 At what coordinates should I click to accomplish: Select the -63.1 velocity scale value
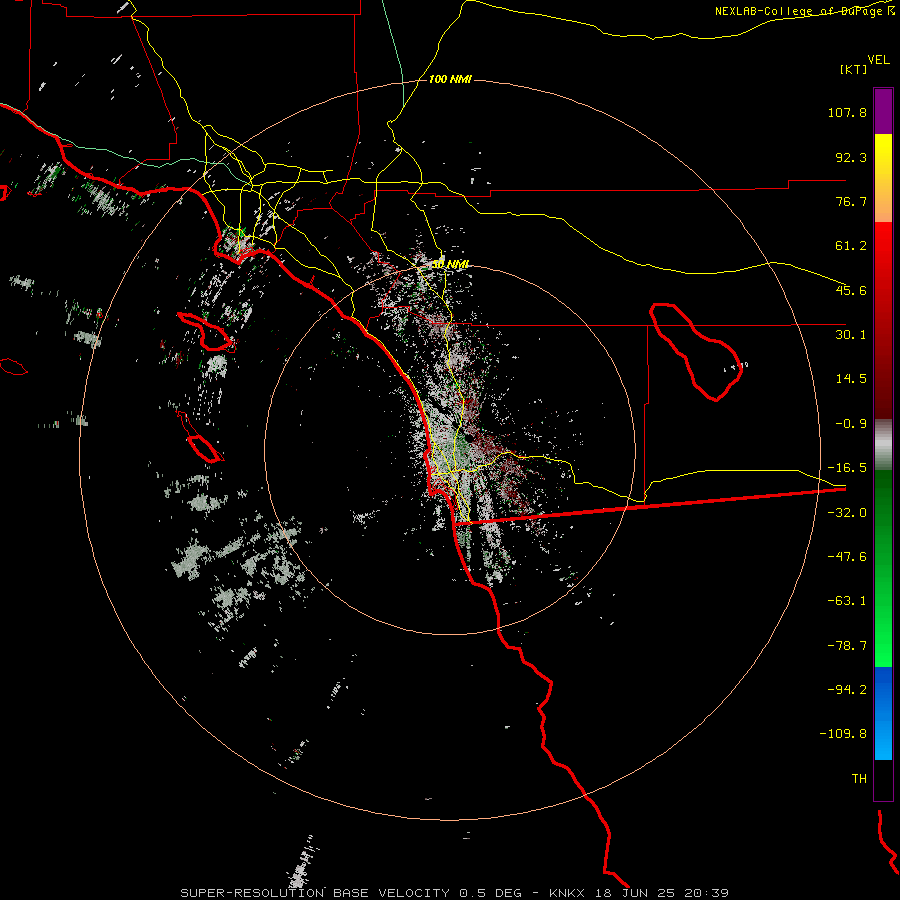tap(847, 601)
